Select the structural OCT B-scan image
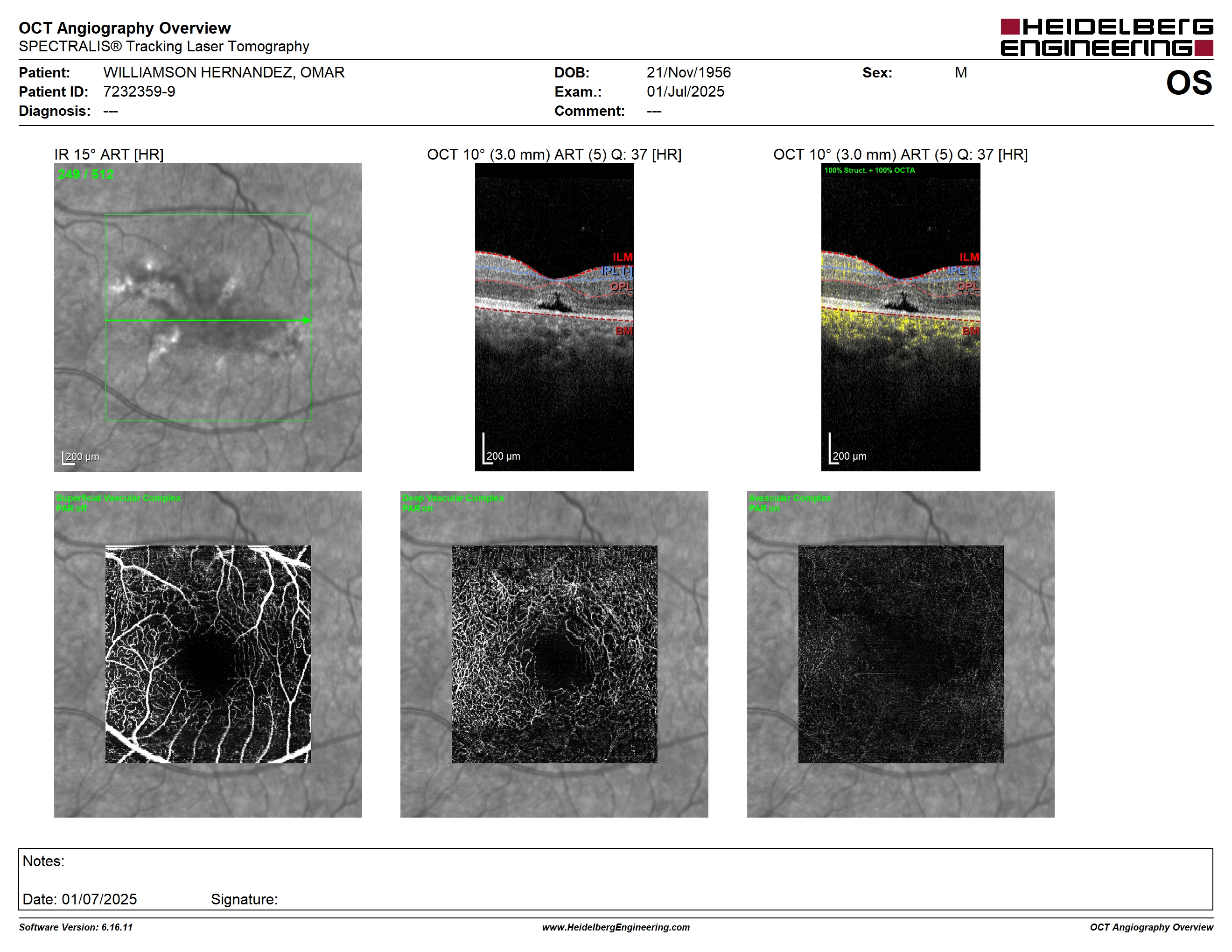This screenshot has width=1232, height=952. pyautogui.click(x=554, y=317)
